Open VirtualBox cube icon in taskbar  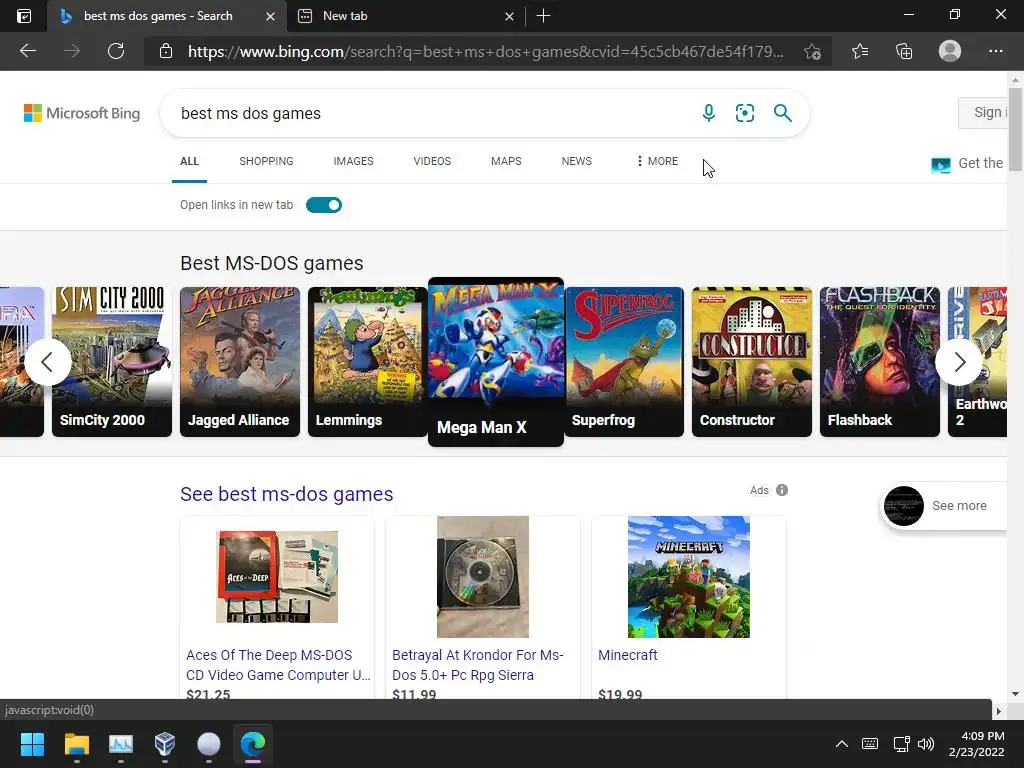pos(165,744)
